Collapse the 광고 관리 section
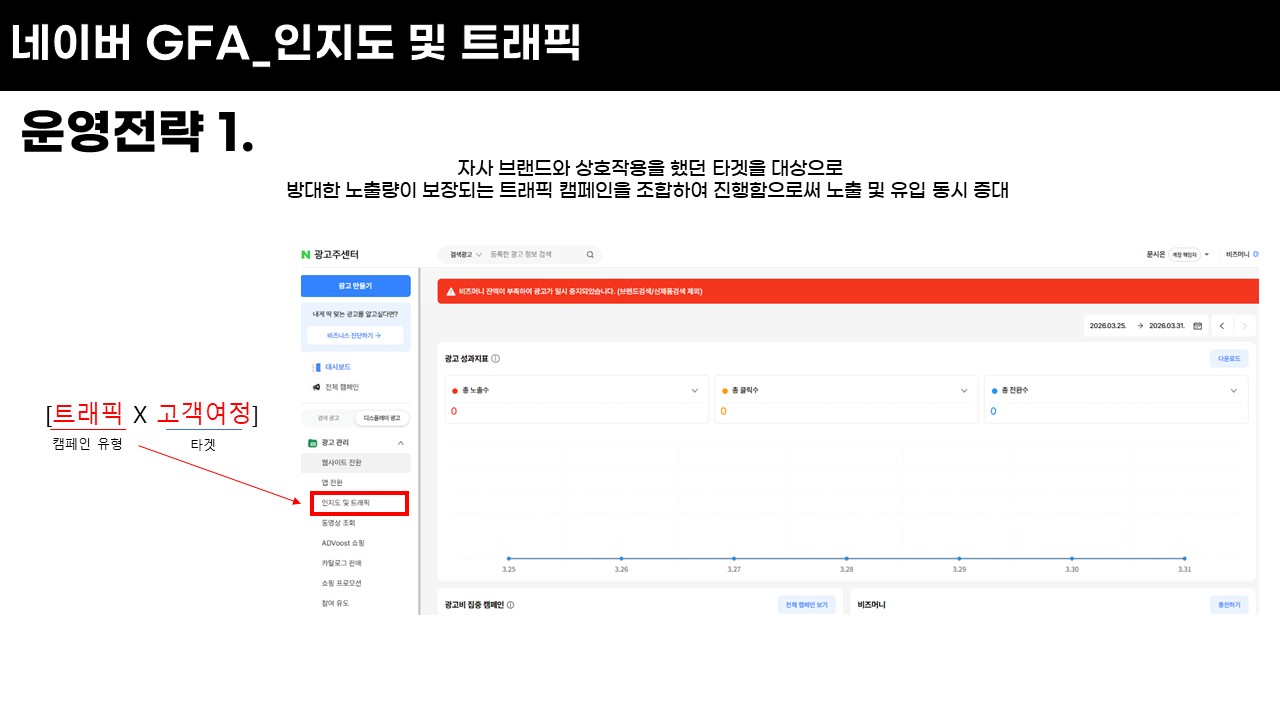This screenshot has height=720, width=1280. coord(401,442)
